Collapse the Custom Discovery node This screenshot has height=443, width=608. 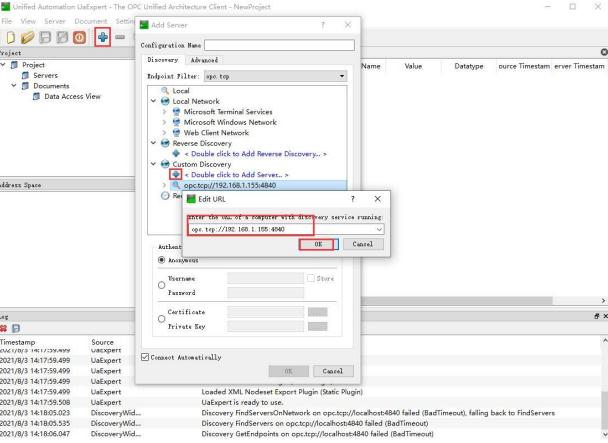(x=154, y=164)
